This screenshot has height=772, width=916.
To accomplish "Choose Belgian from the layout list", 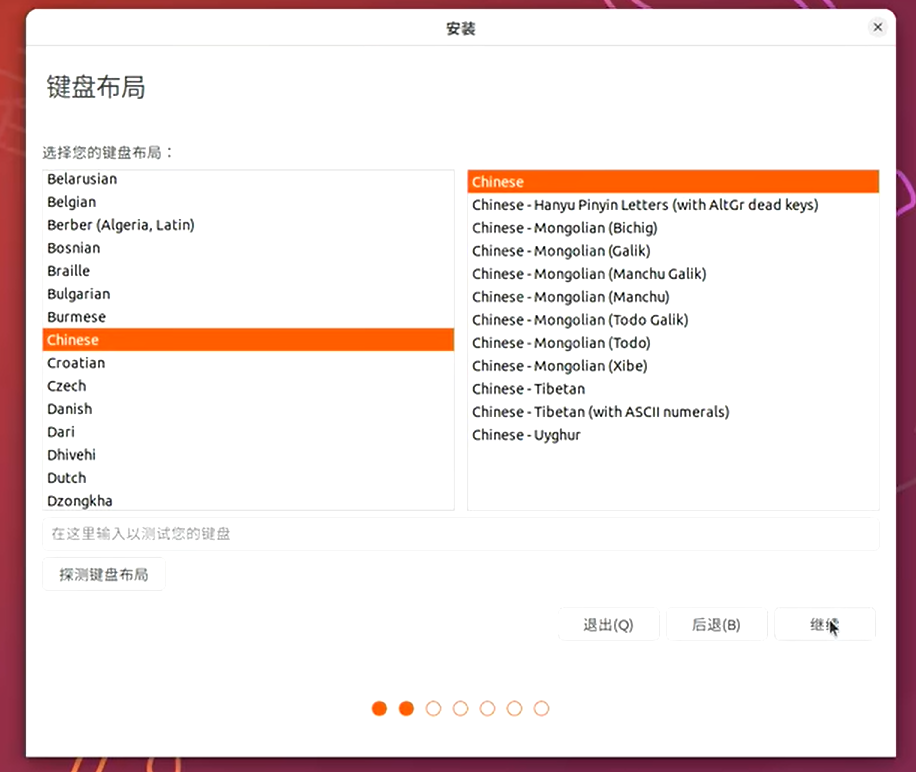I will [72, 202].
